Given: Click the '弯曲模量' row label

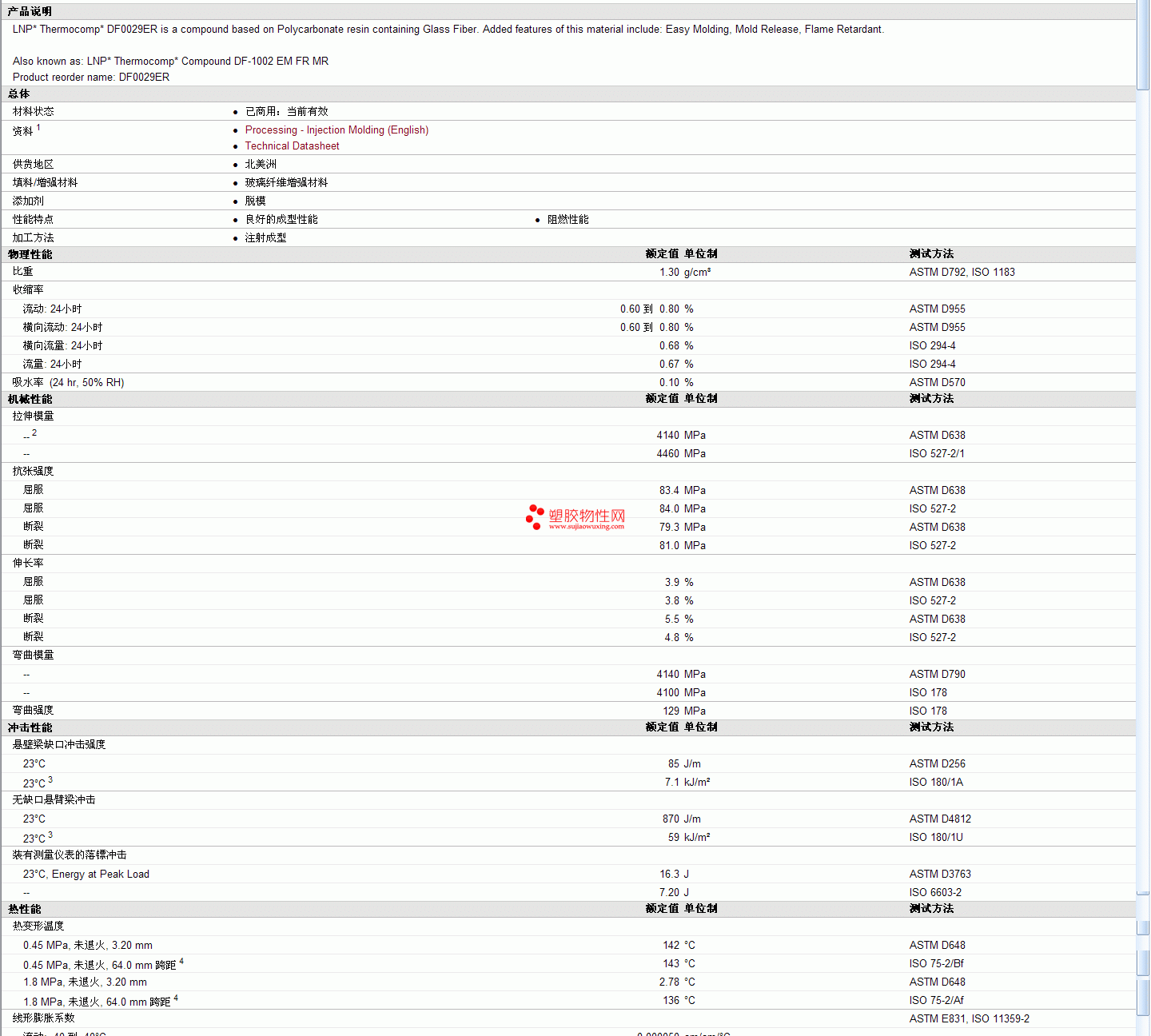Looking at the screenshot, I should [x=34, y=655].
